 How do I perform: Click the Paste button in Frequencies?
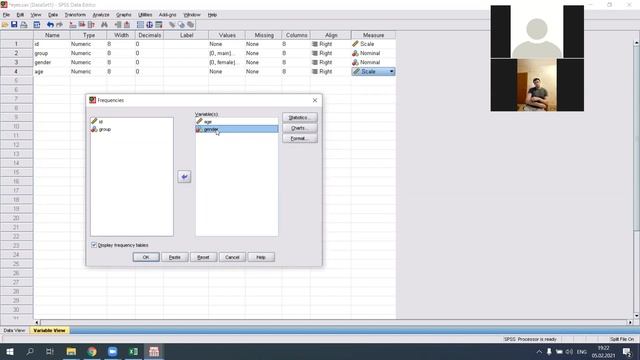(x=175, y=257)
